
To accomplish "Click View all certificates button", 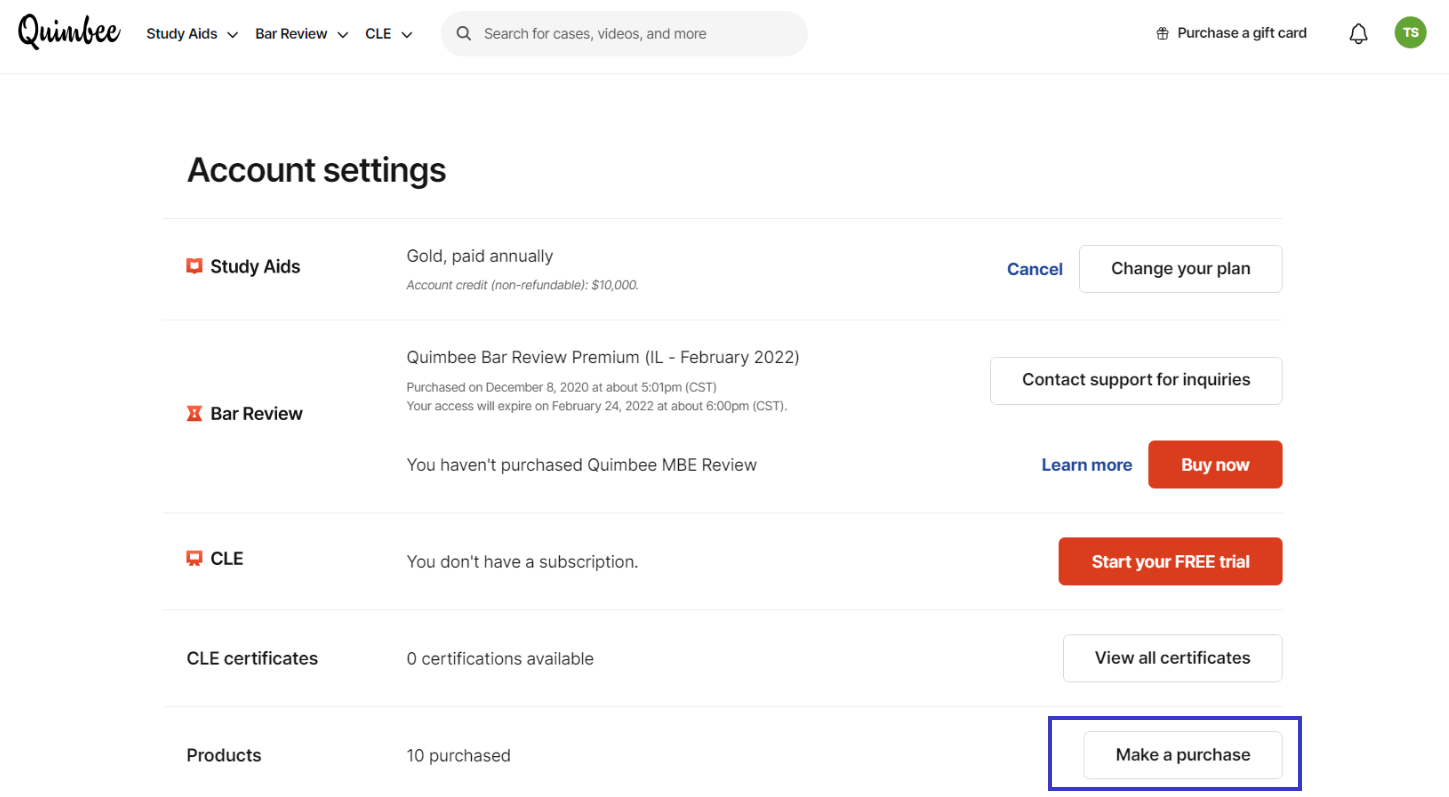I will click(x=1172, y=658).
